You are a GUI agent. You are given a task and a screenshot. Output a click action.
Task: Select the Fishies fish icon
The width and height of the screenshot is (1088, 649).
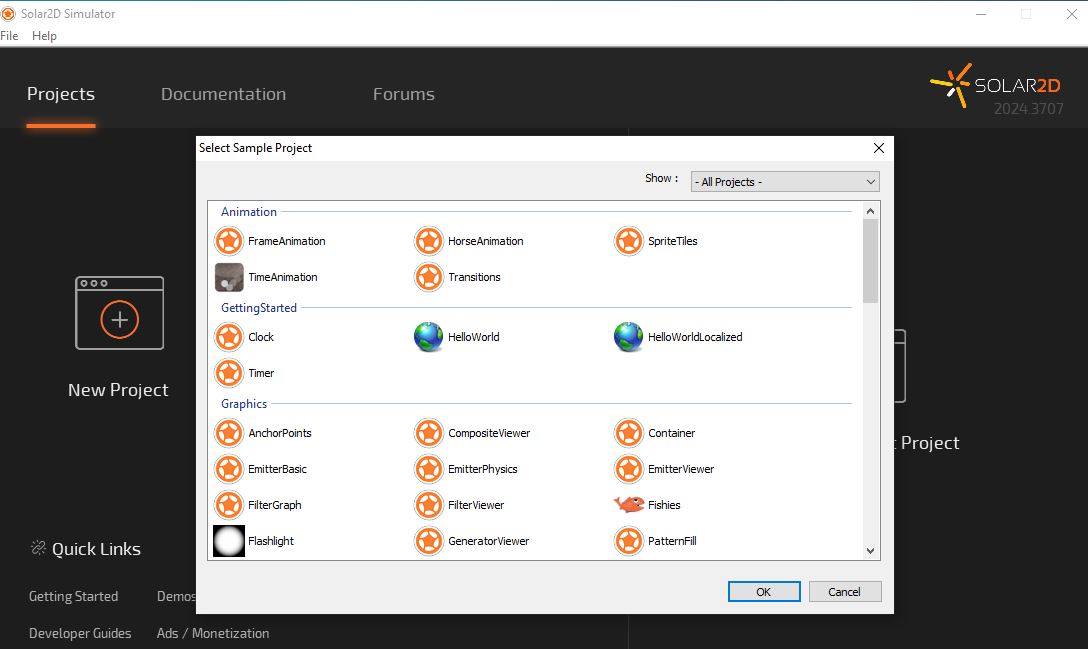tap(629, 504)
